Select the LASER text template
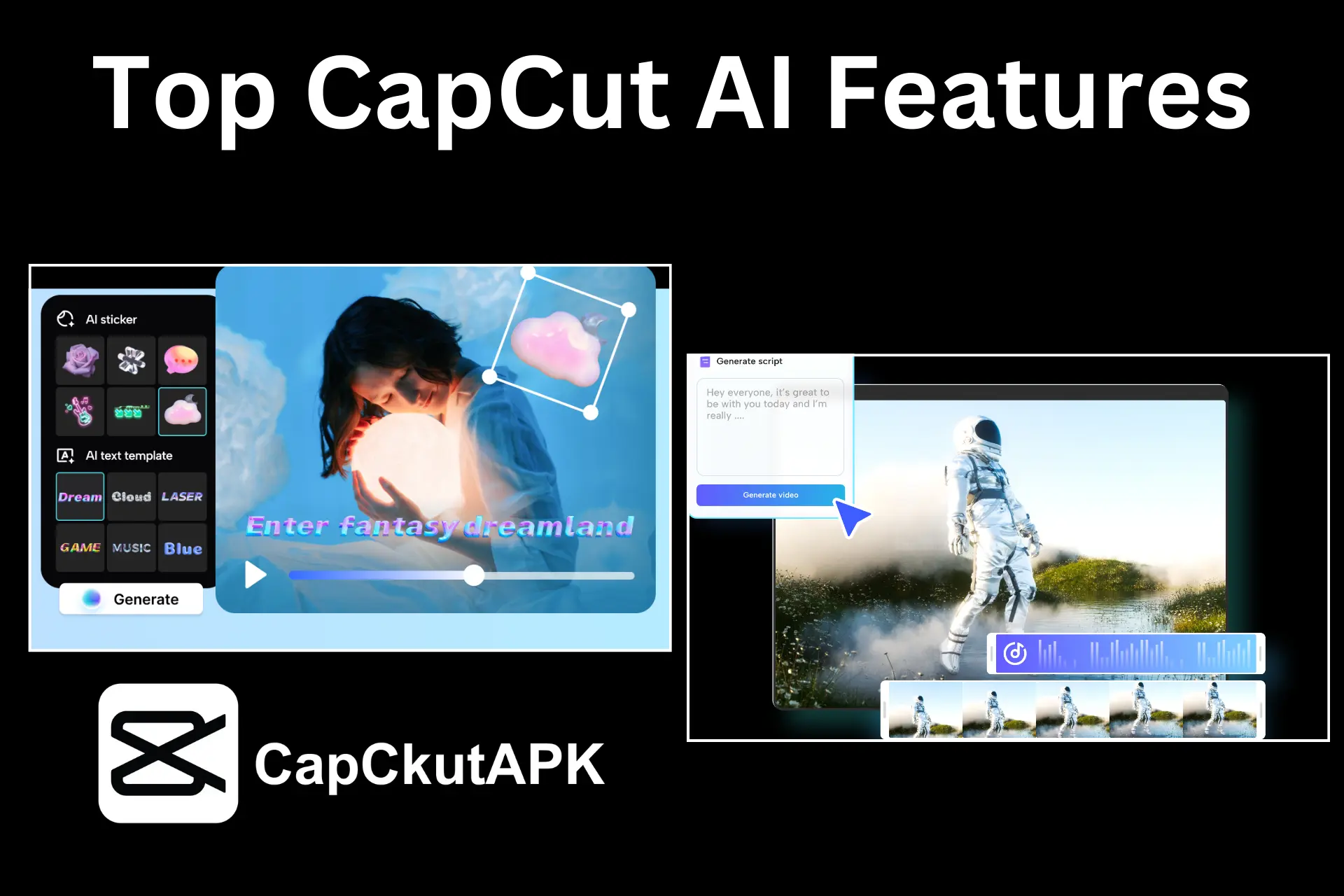 (x=182, y=497)
